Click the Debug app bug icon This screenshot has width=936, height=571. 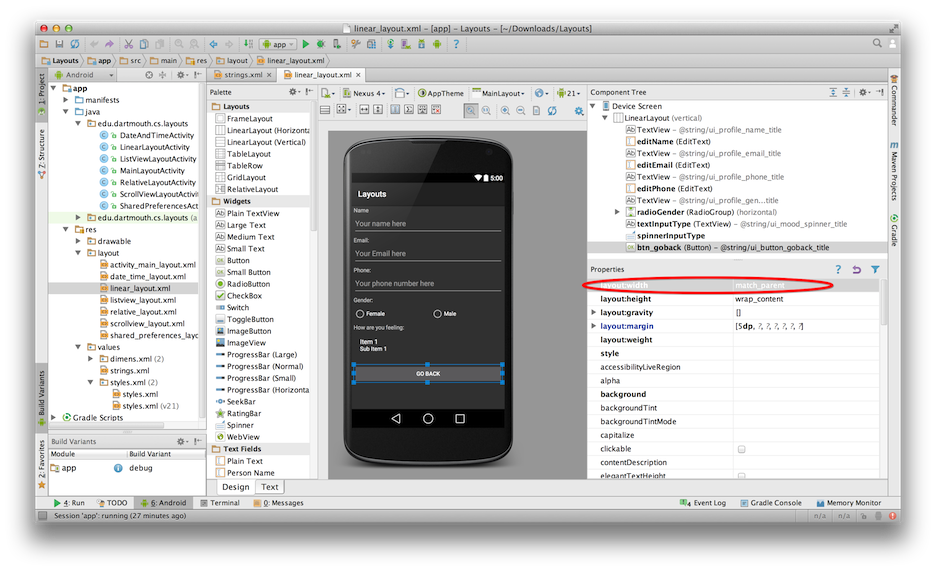[x=320, y=45]
